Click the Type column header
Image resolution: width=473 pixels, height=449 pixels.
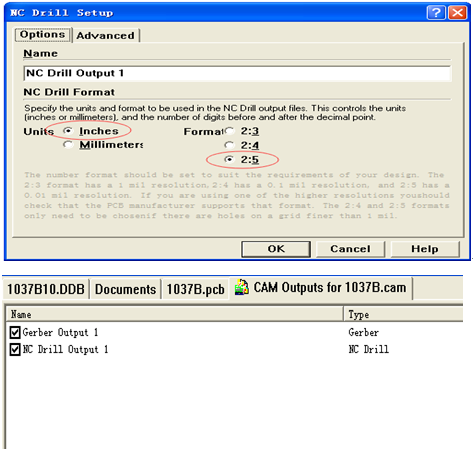point(403,314)
